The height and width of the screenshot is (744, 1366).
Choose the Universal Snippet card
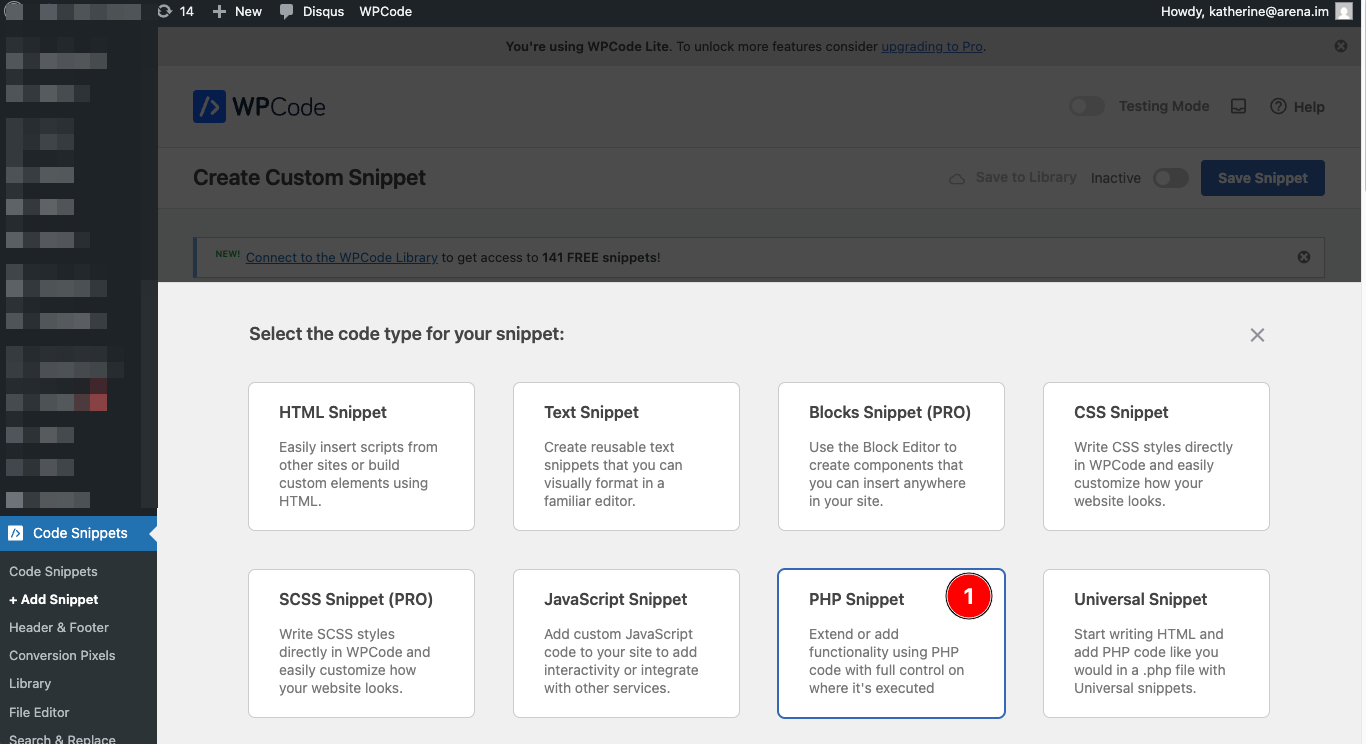click(1156, 643)
